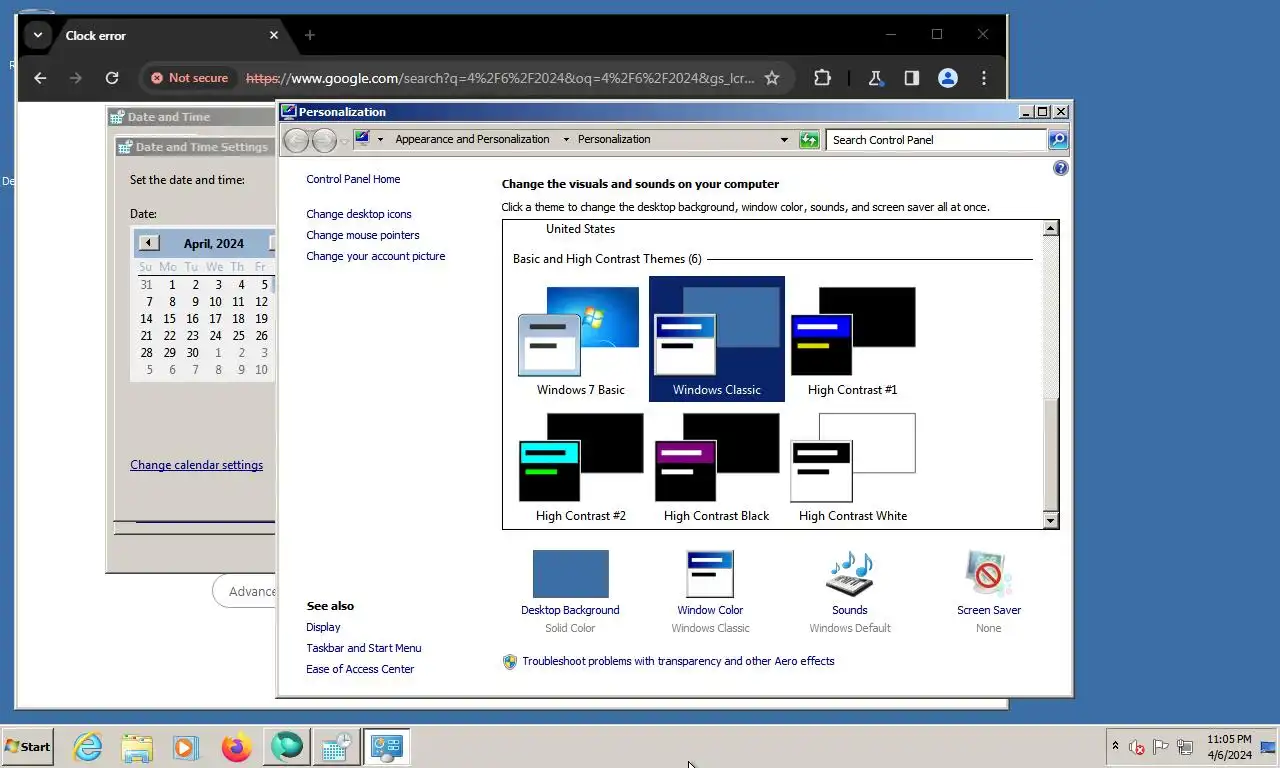Click the refresh icon beside address bar
The width and height of the screenshot is (1280, 768).
[809, 140]
